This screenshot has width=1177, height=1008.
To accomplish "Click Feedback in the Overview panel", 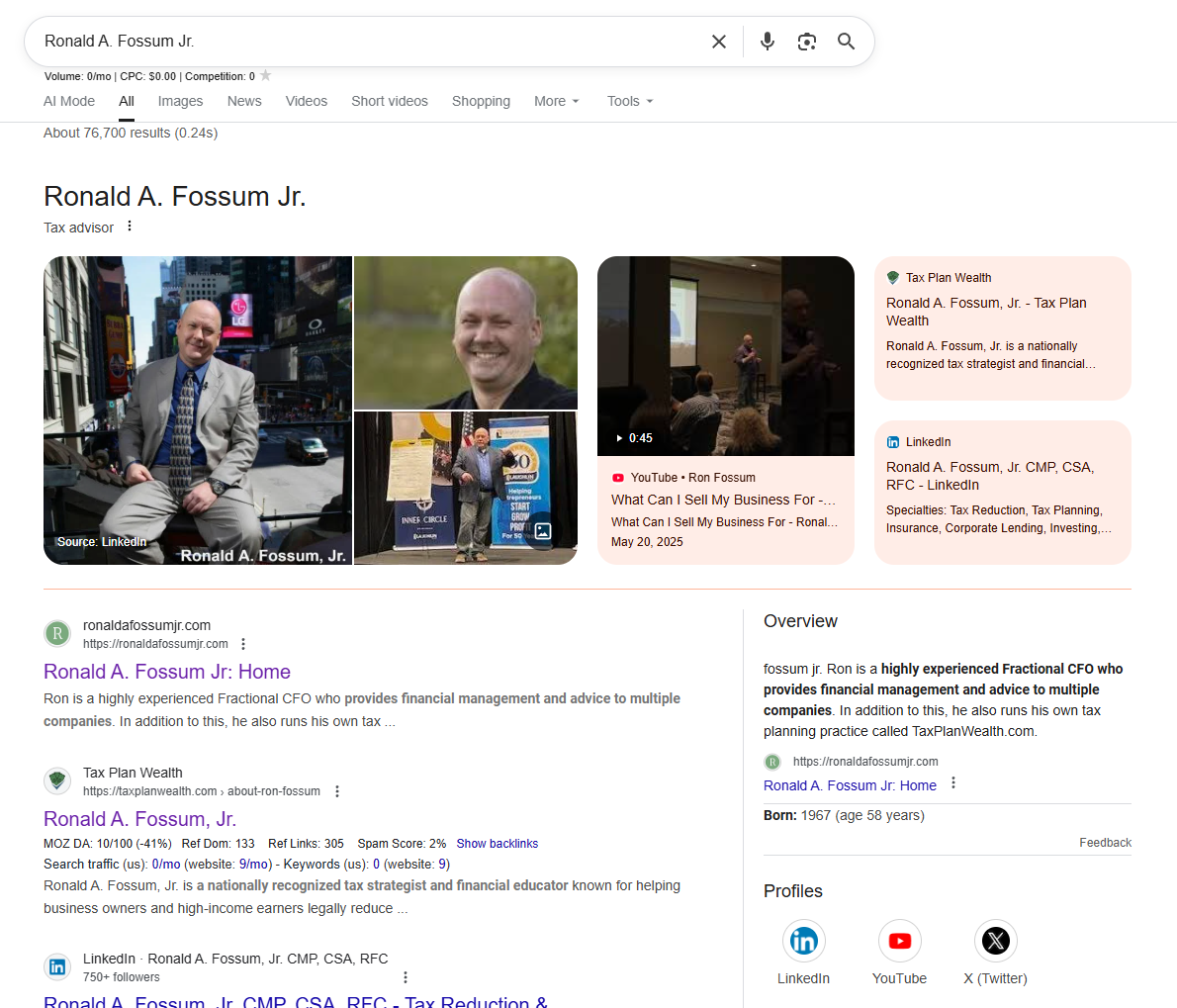I will click(1105, 843).
